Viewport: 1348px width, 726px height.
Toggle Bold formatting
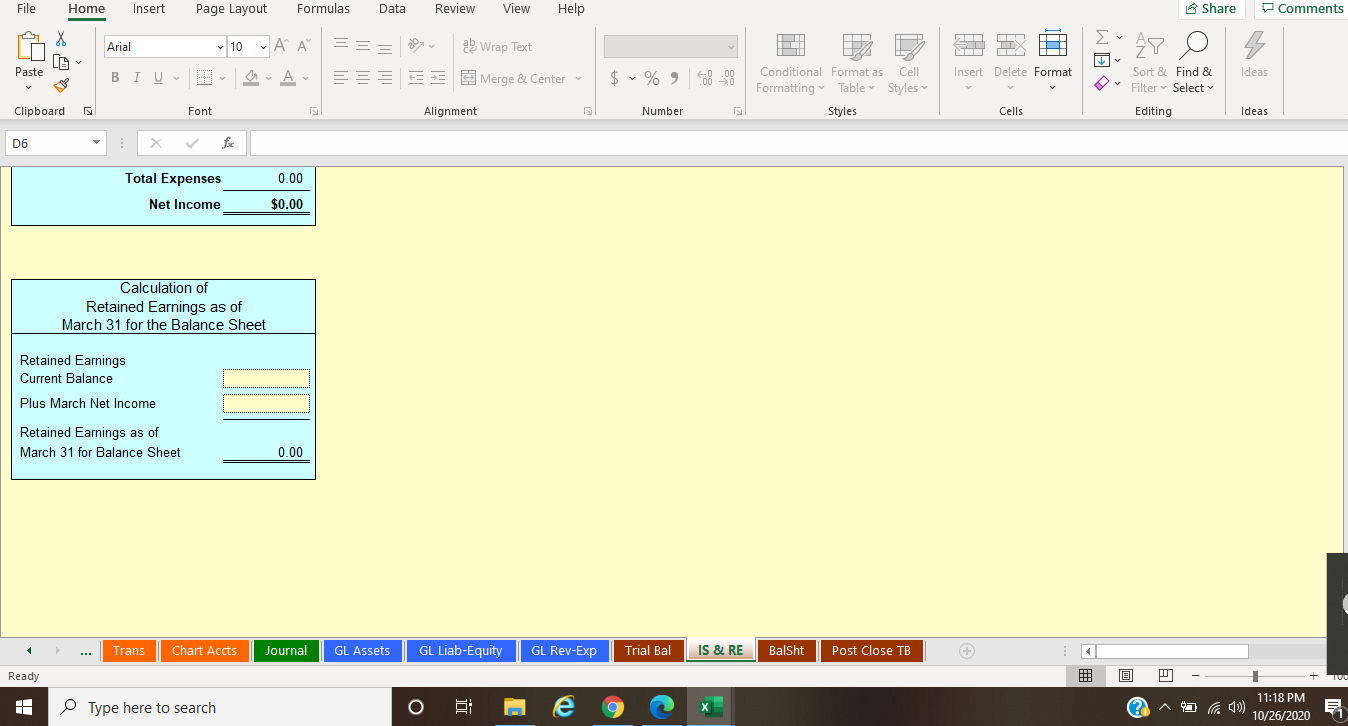115,78
